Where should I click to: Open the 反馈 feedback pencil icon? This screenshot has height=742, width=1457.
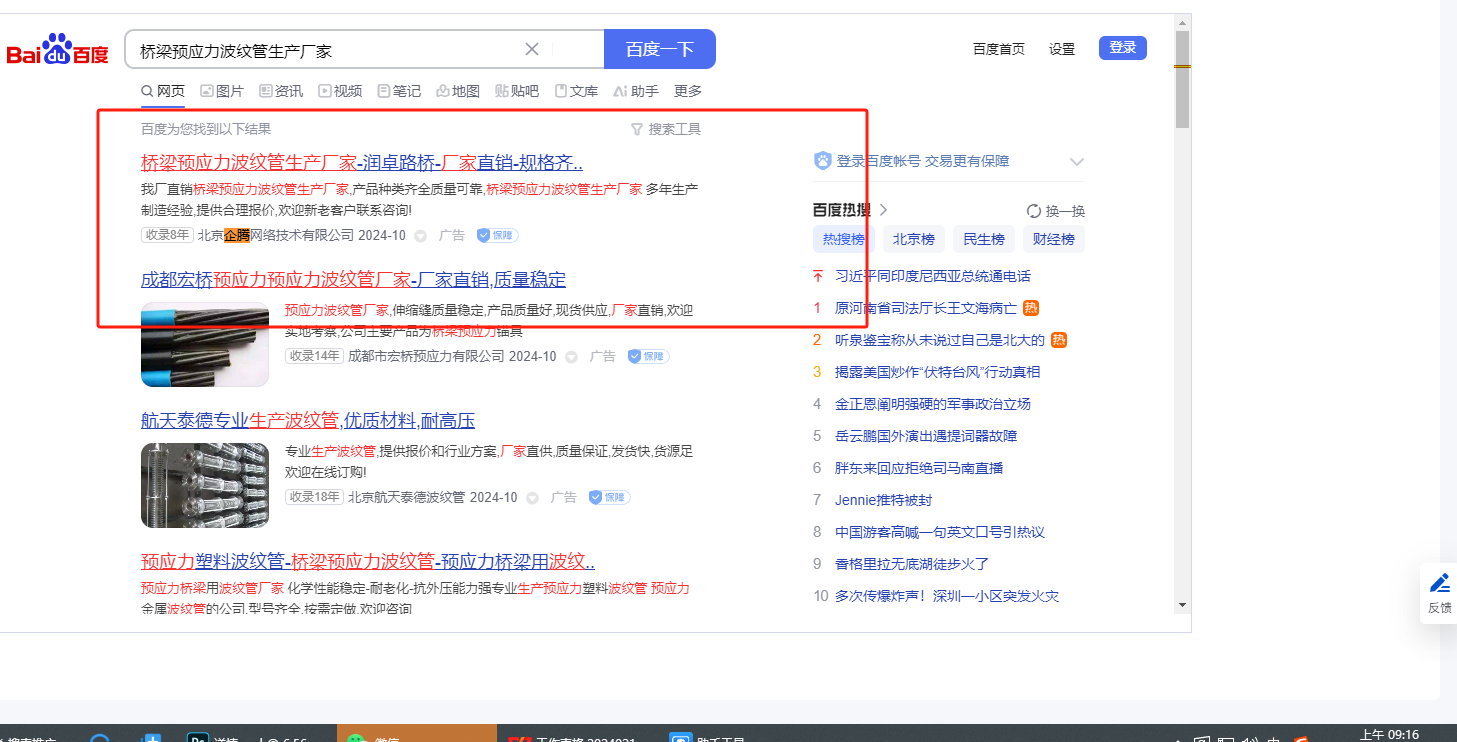[1439, 583]
